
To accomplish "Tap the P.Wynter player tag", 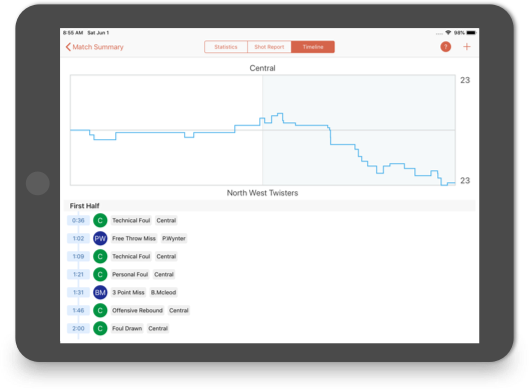I will pos(174,239).
